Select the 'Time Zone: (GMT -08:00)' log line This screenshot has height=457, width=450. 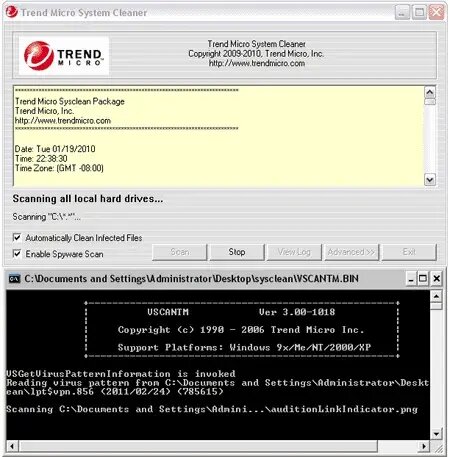point(59,168)
